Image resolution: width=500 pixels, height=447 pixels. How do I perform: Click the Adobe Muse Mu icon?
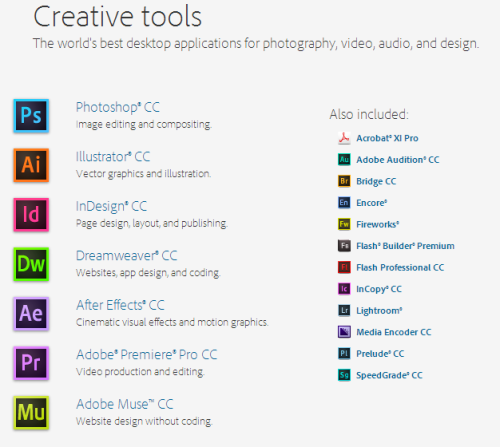[x=31, y=412]
